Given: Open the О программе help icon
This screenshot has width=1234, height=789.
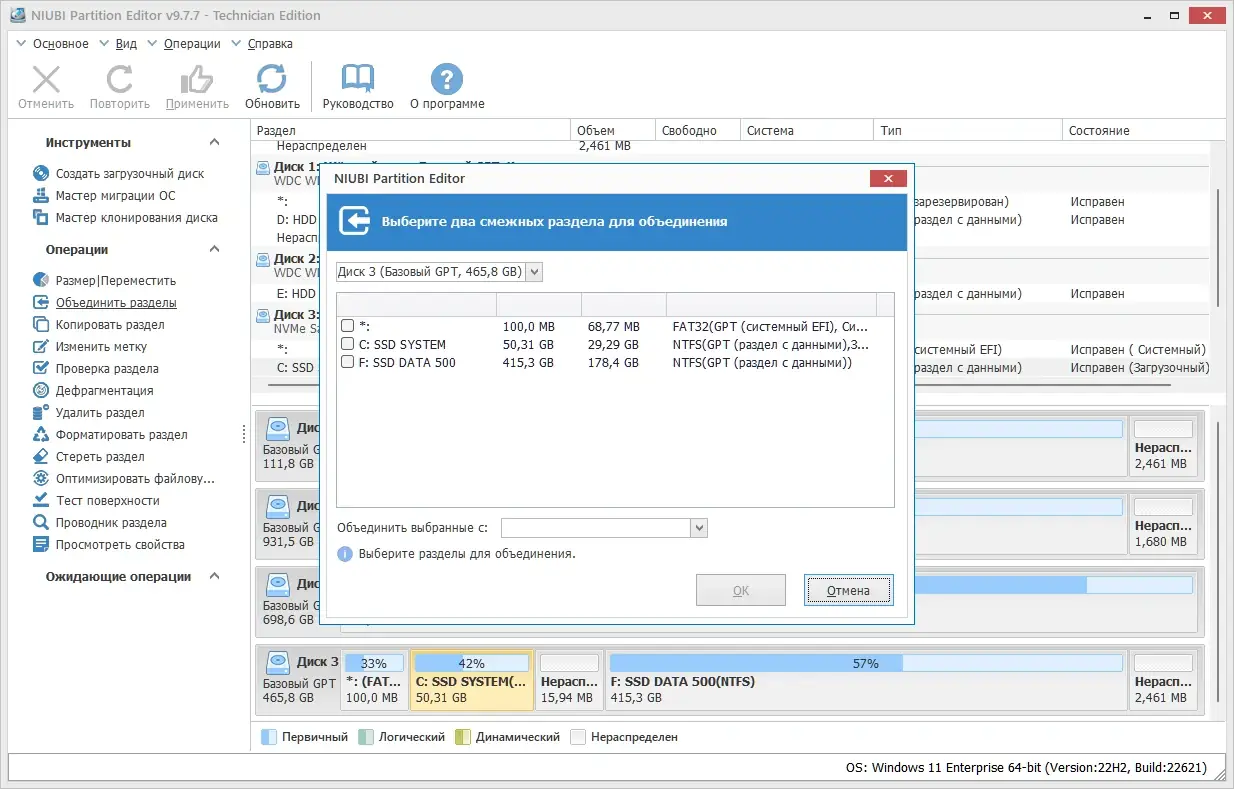Looking at the screenshot, I should click(x=447, y=80).
